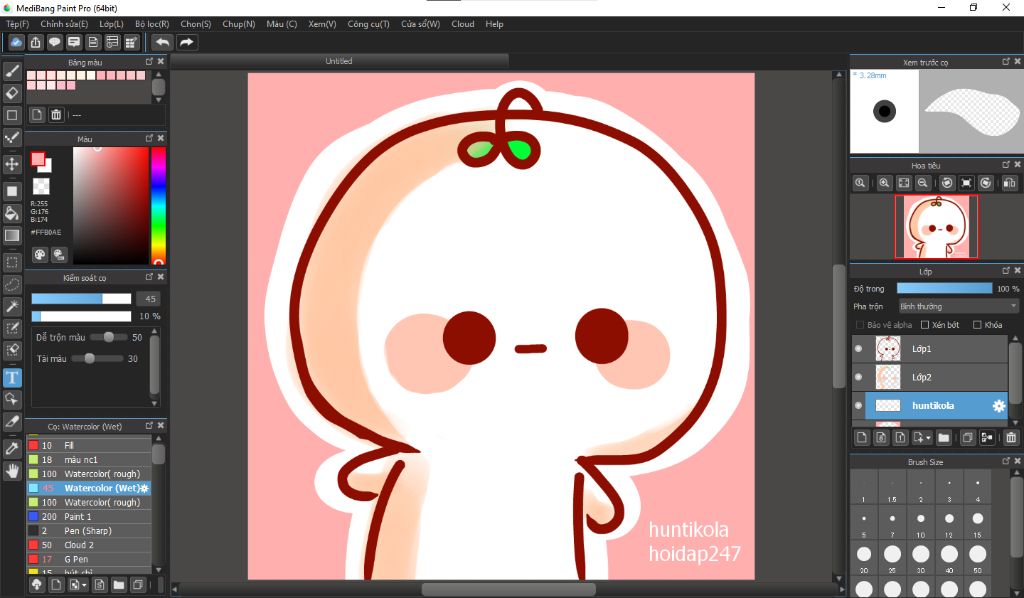Undock the Hoa tiêu navigator panel

pos(1006,165)
